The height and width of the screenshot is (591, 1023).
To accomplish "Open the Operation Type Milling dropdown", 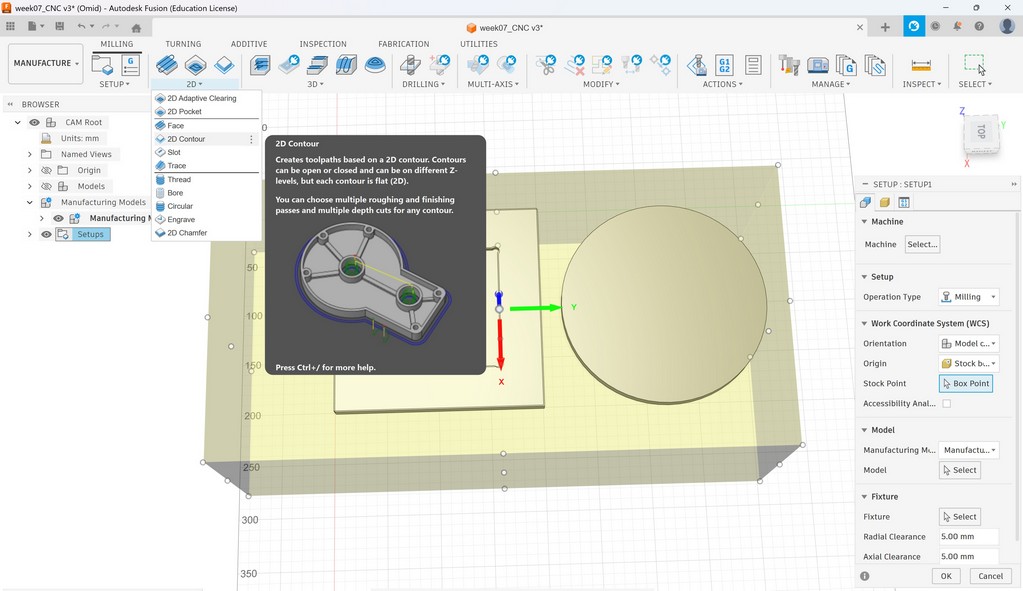I will [969, 297].
